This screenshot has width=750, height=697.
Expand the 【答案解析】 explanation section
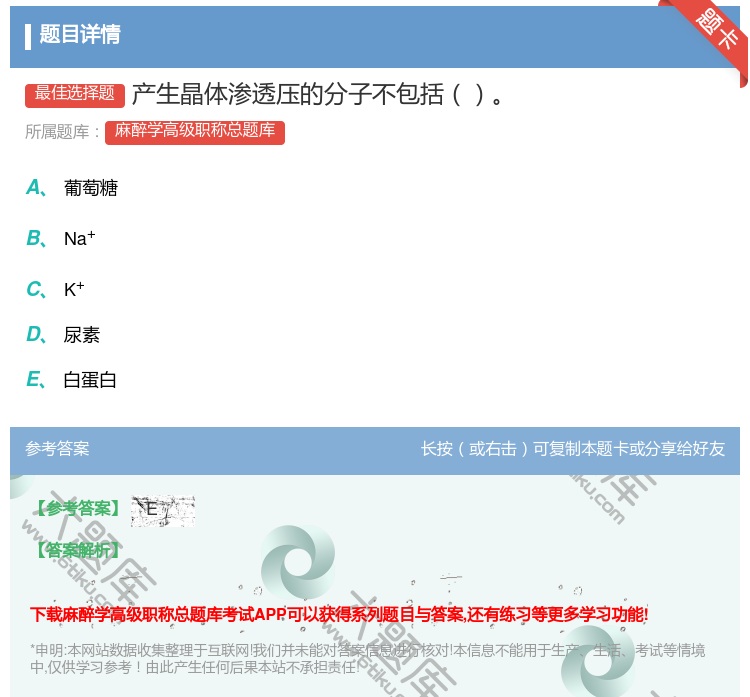(78, 550)
